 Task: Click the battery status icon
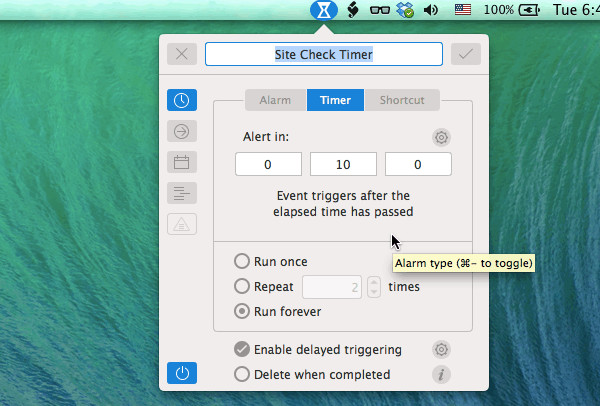(x=529, y=10)
